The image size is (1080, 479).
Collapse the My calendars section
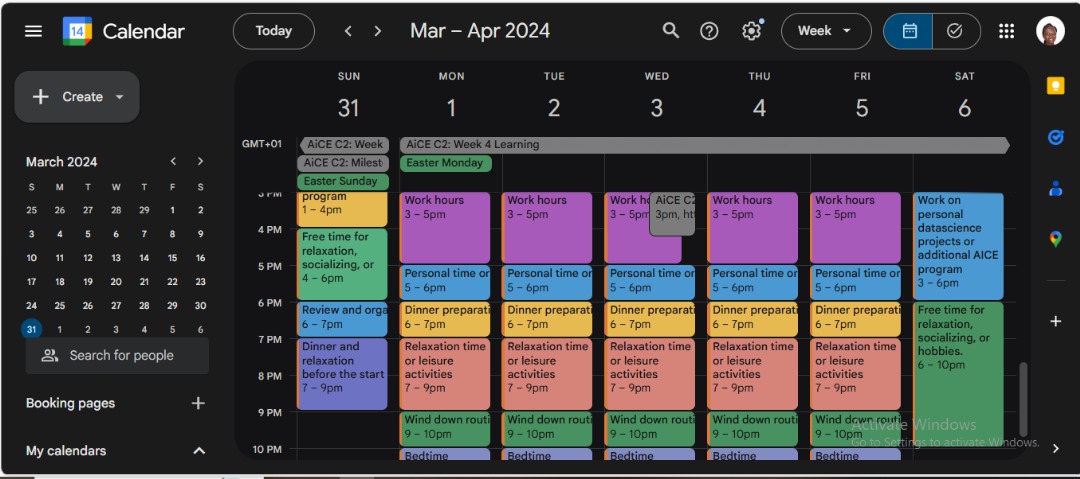tap(198, 451)
